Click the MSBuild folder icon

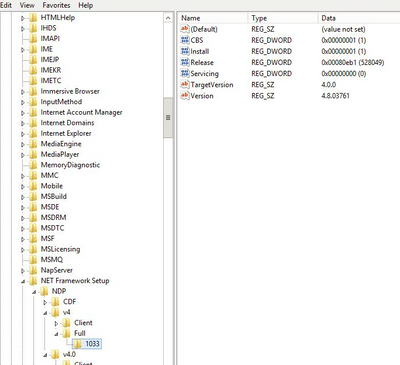pos(33,197)
